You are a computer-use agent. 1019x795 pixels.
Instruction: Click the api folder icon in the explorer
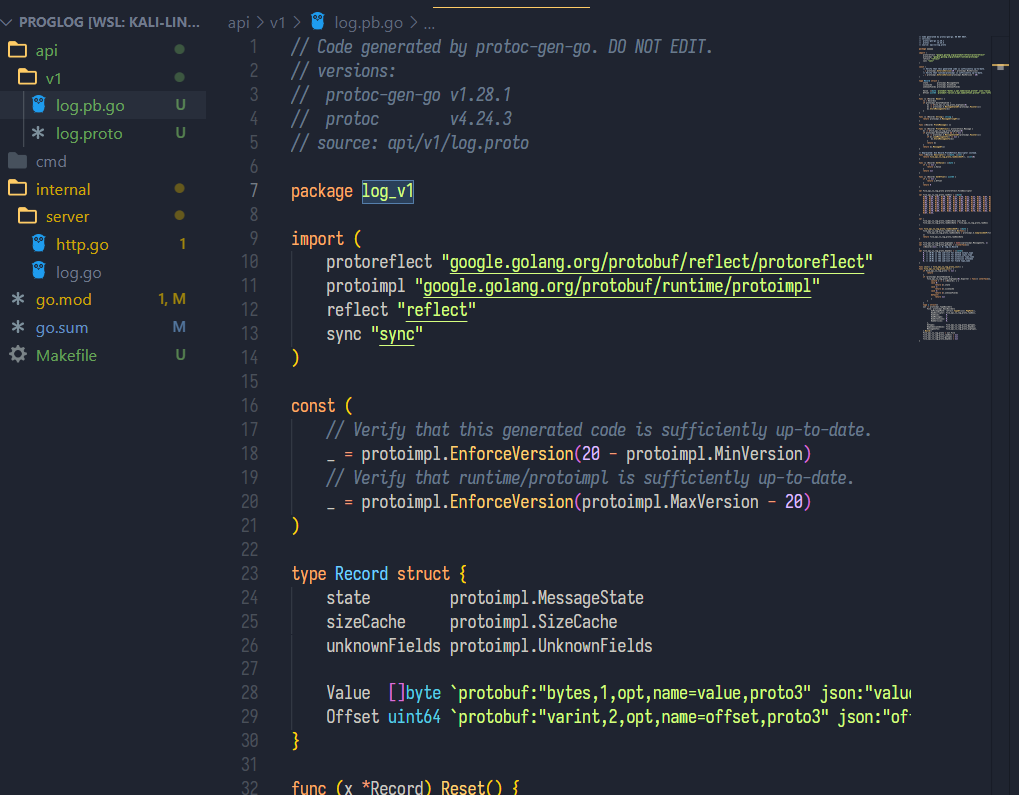pos(20,50)
